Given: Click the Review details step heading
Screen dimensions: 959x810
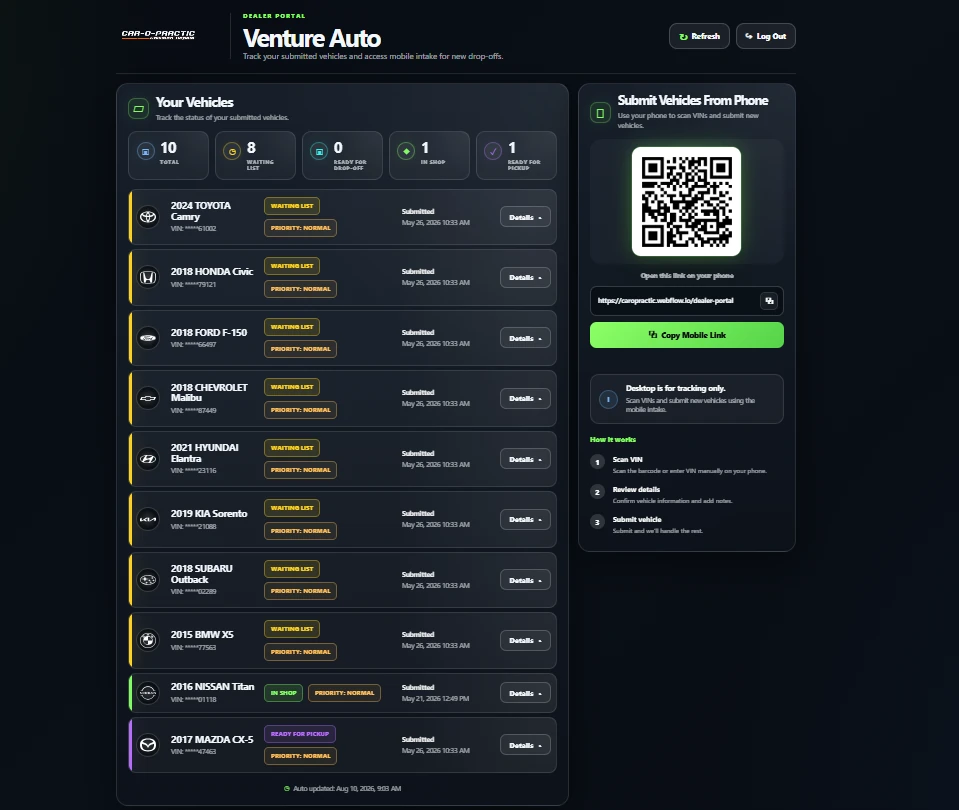Looking at the screenshot, I should point(636,489).
